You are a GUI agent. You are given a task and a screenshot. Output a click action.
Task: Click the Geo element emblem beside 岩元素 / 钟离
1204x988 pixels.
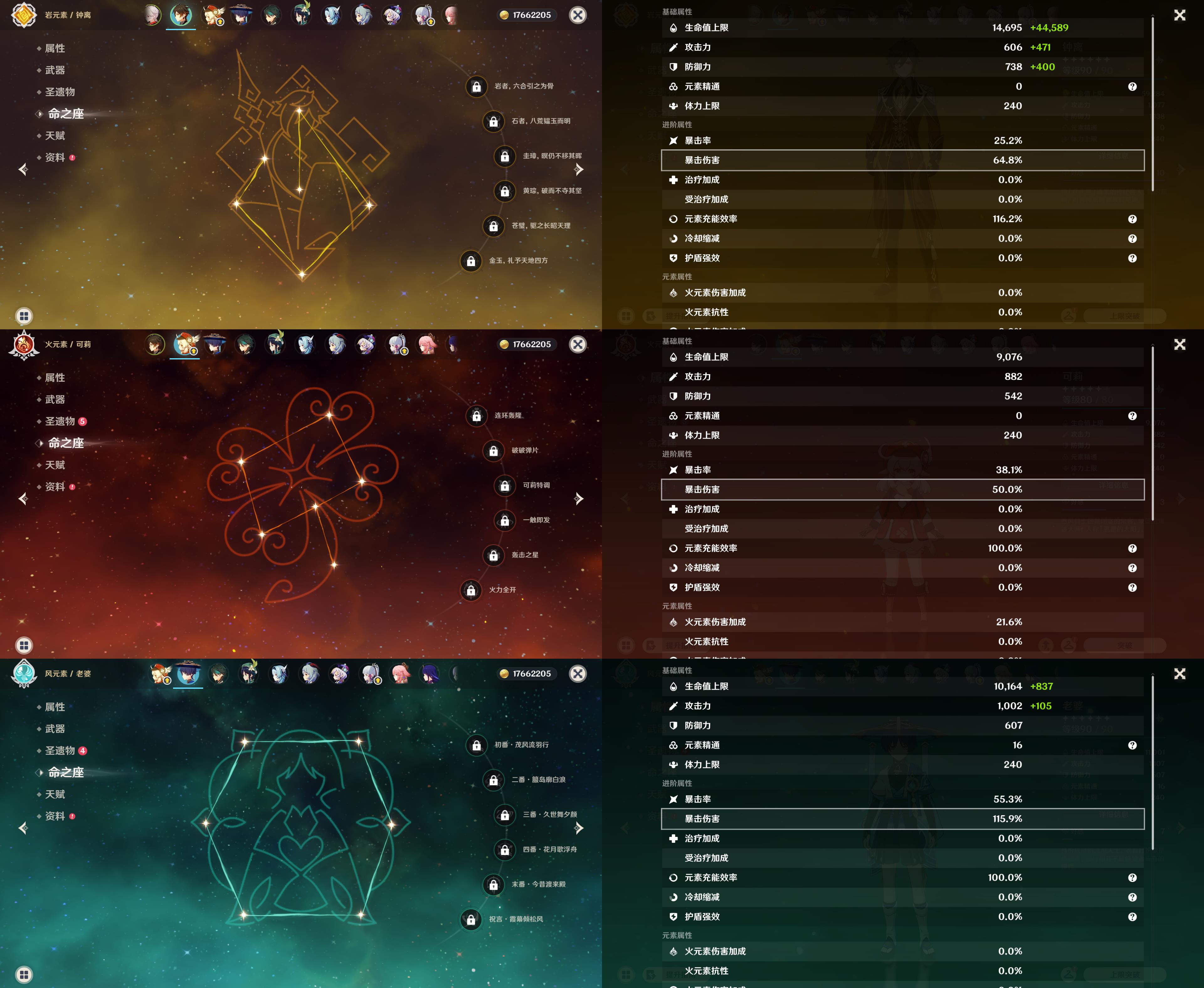tap(24, 15)
